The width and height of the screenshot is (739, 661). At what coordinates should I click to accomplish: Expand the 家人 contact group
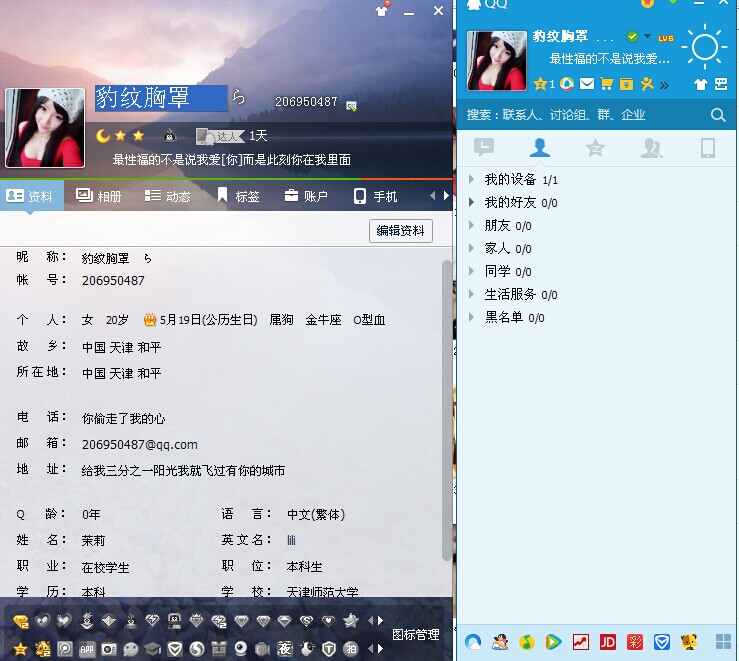coord(472,248)
